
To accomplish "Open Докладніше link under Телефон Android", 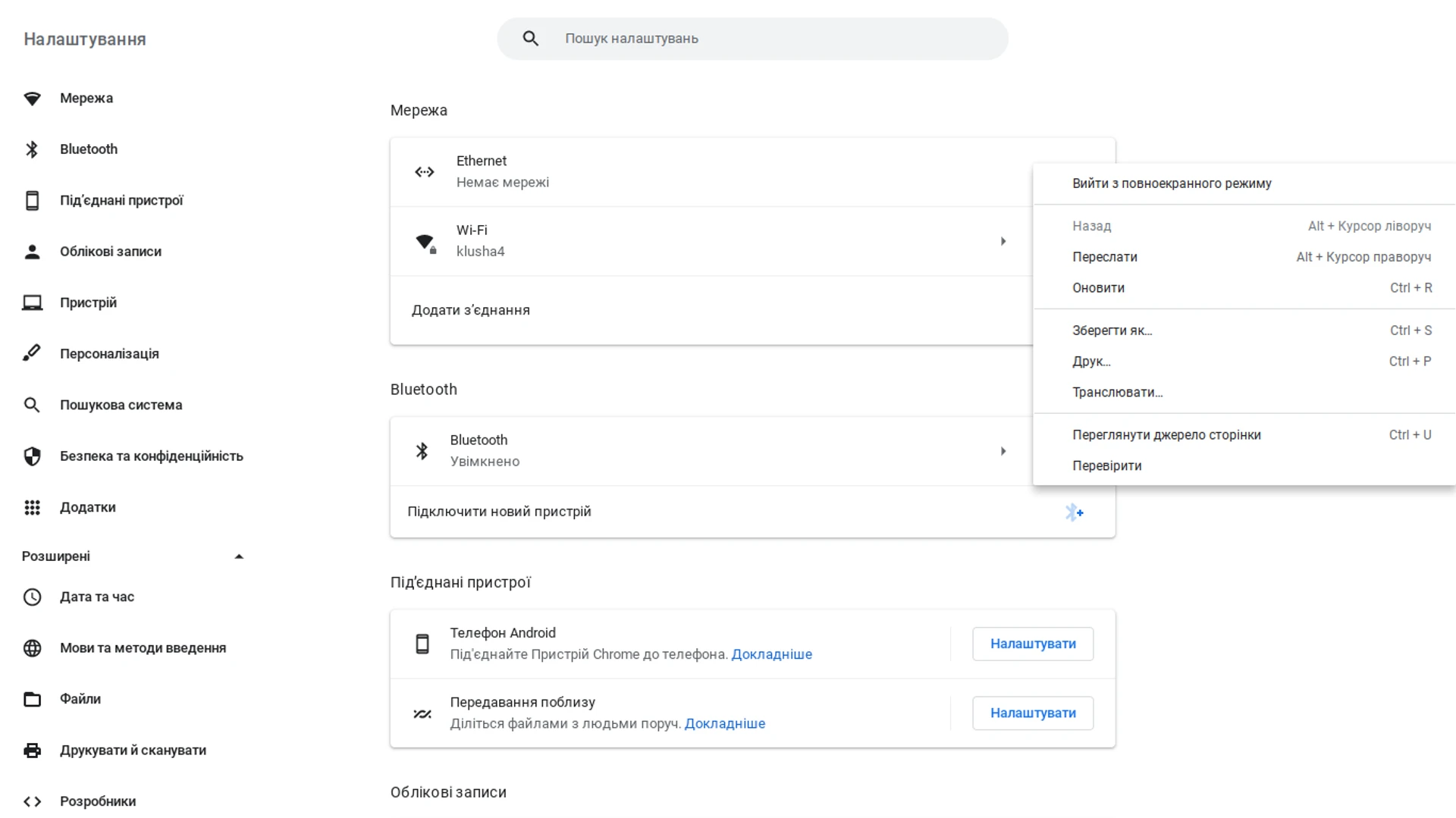I will (x=771, y=654).
